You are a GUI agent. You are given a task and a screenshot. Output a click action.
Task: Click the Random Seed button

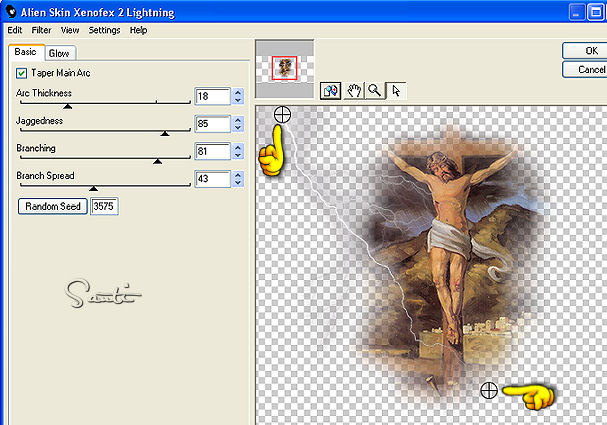click(53, 206)
